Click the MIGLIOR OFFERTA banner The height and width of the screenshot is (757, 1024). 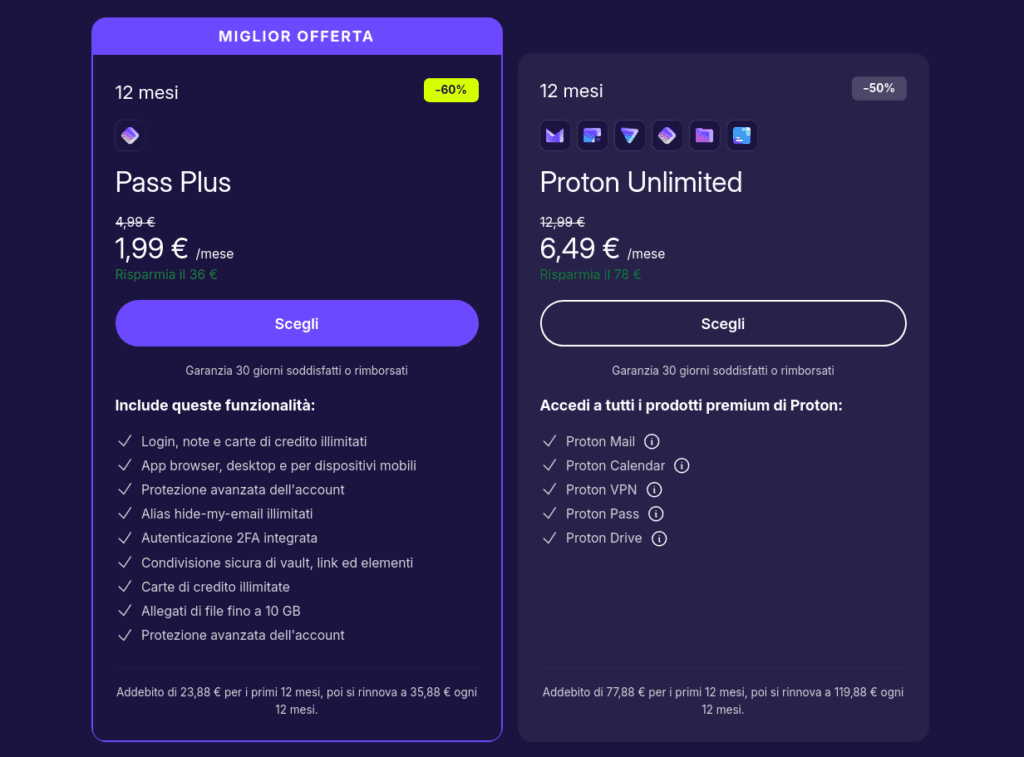pyautogui.click(x=297, y=37)
